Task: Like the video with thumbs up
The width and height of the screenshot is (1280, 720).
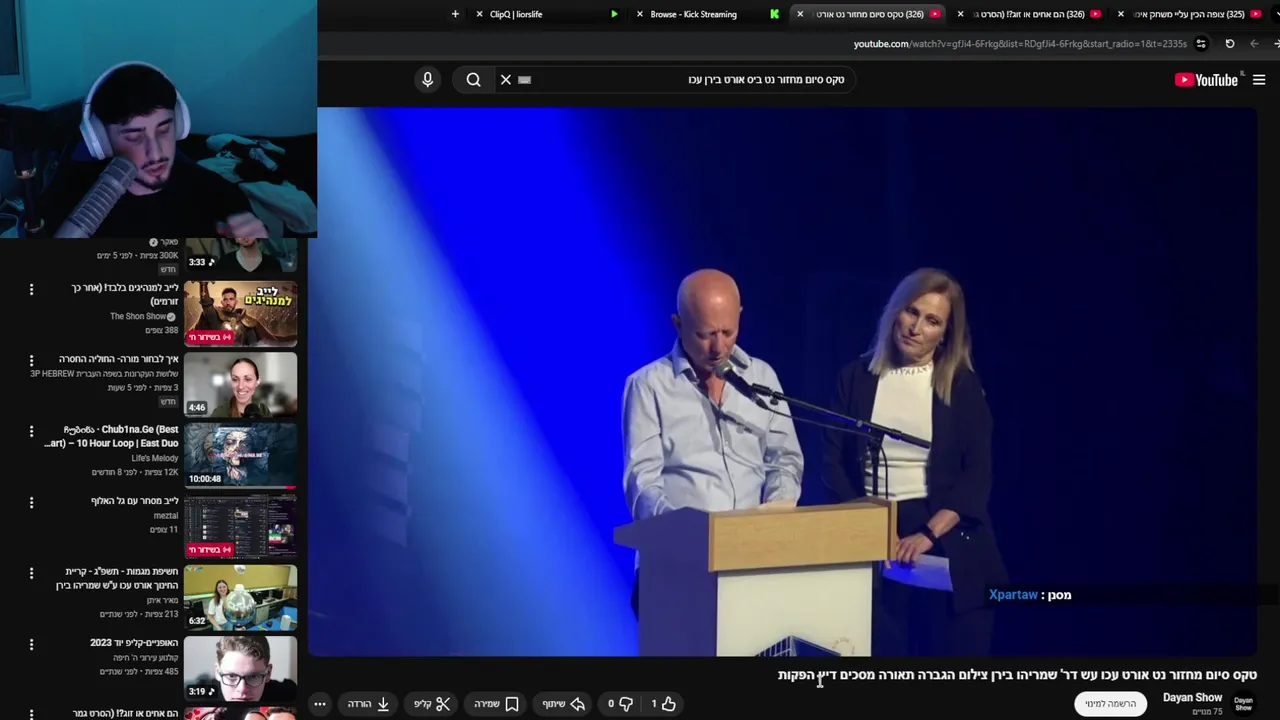Action: [664, 704]
